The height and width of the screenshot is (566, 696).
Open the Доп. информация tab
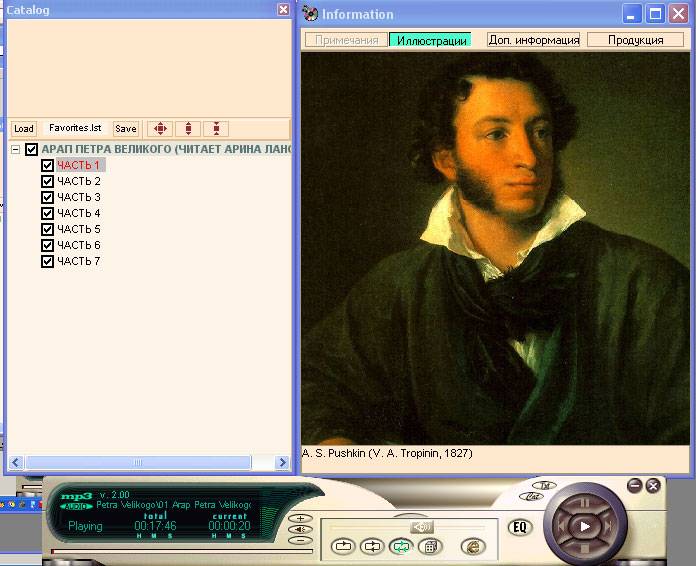point(533,40)
